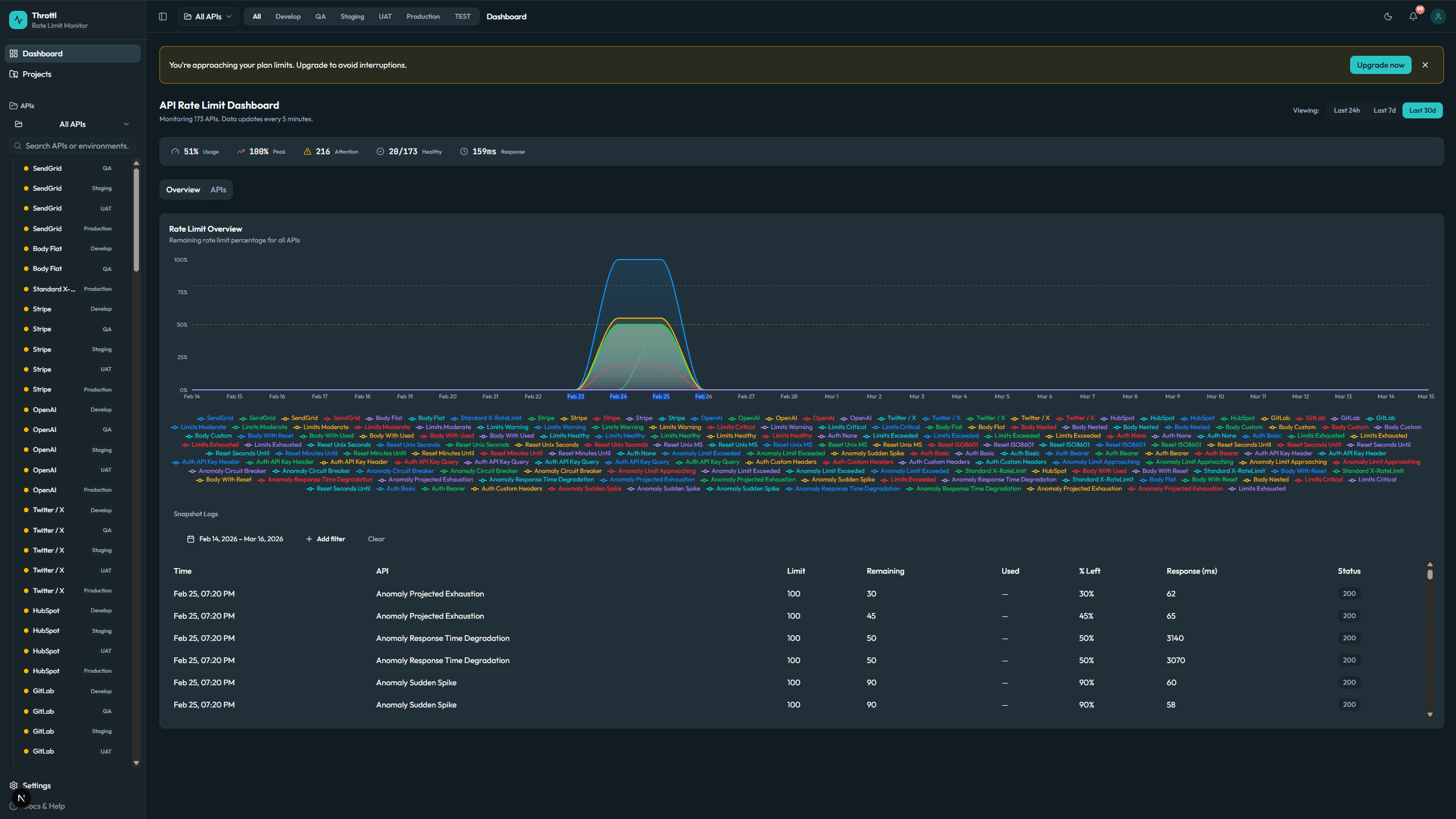Focus the Search APIs input field
The height and width of the screenshot is (819, 1456).
coord(77,146)
